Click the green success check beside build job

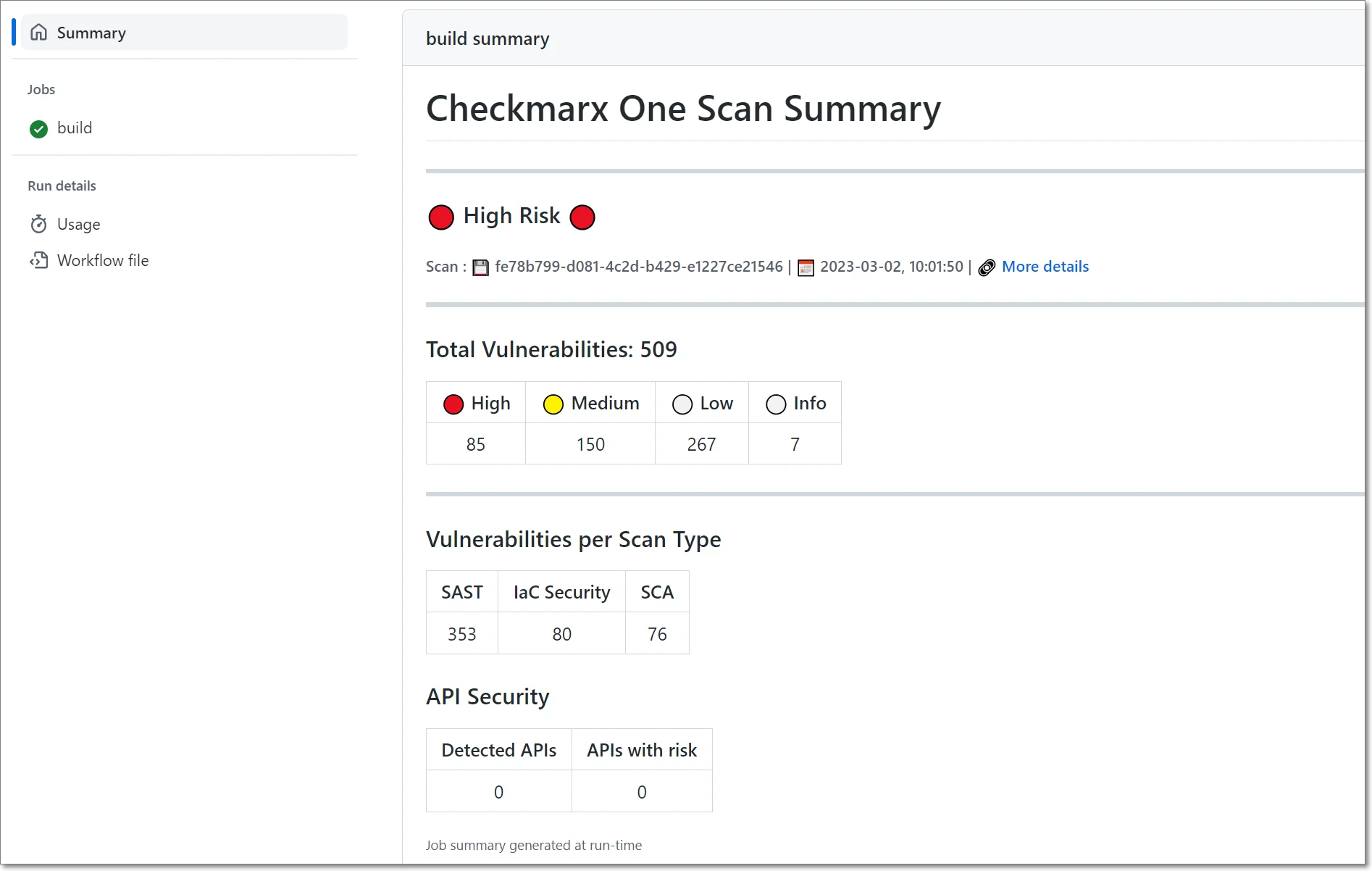pos(38,129)
